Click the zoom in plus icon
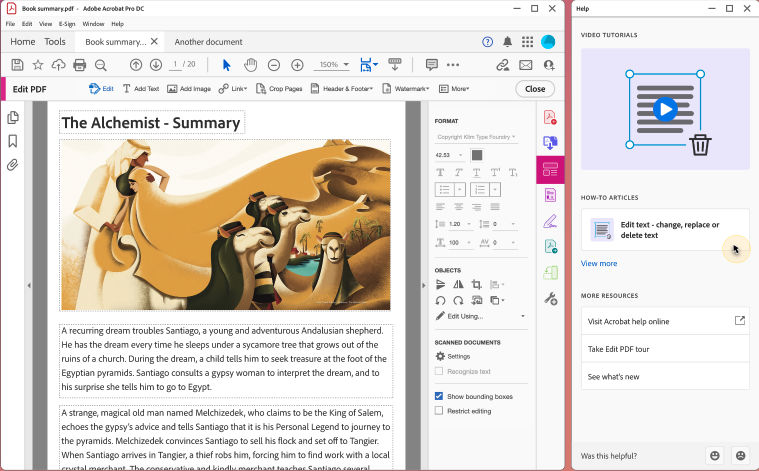The image size is (759, 471). [297, 65]
